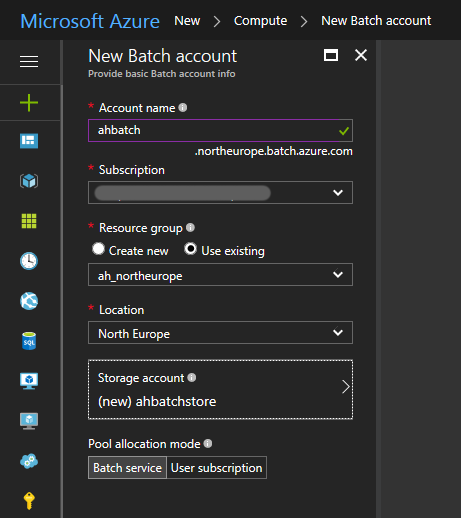461x518 pixels.
Task: Open the Dashboard icon in sidebar
Action: (x=29, y=141)
